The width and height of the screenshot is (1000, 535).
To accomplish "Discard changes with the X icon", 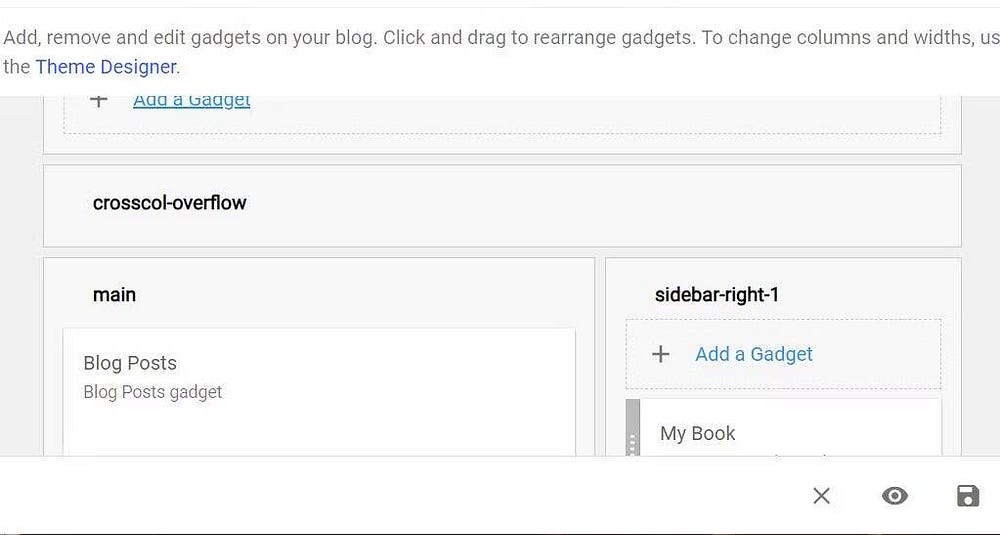I will click(821, 496).
